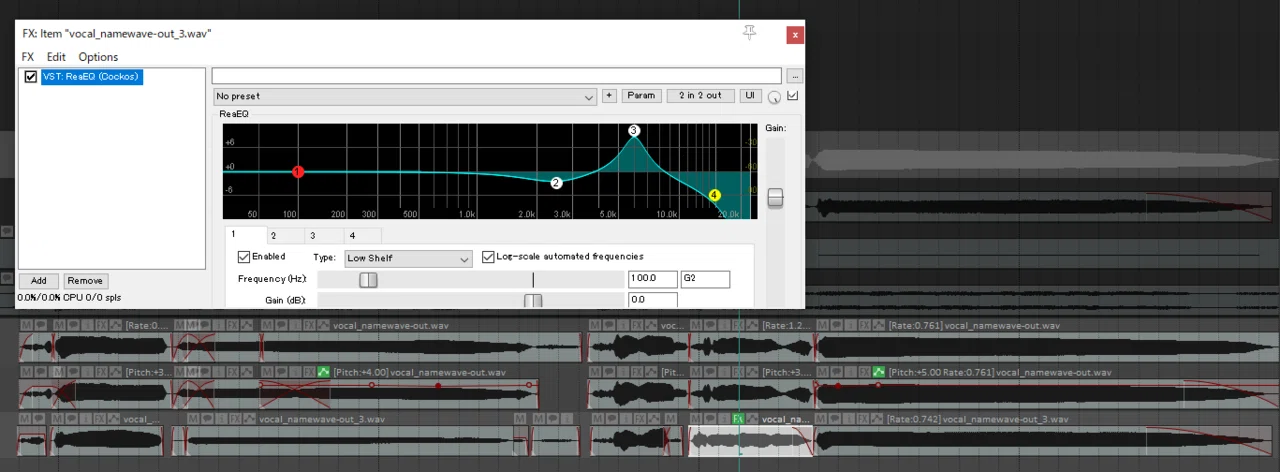
Task: Toggle the plugin bypass checkbox beside wet knob
Action: click(793, 96)
